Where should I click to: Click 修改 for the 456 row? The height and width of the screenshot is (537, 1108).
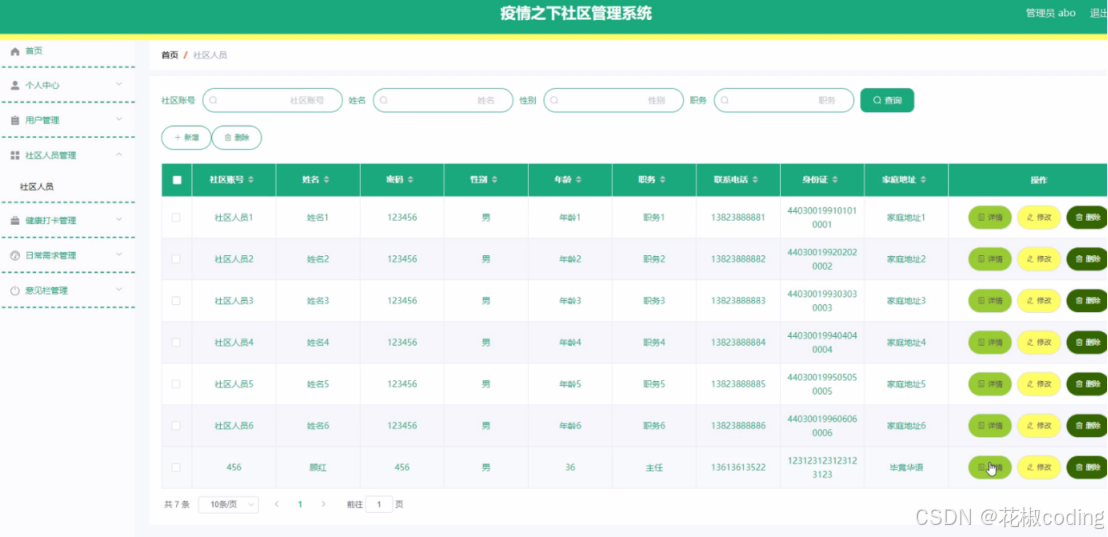(1039, 468)
